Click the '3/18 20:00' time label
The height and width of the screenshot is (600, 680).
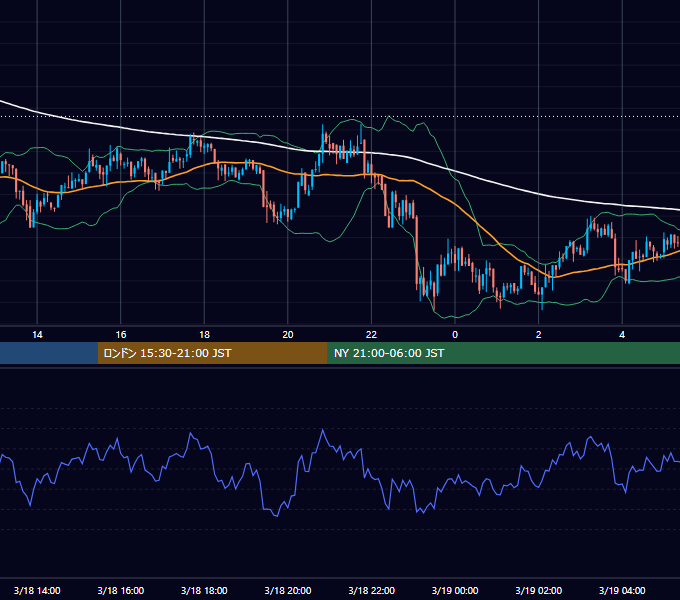coord(288,590)
